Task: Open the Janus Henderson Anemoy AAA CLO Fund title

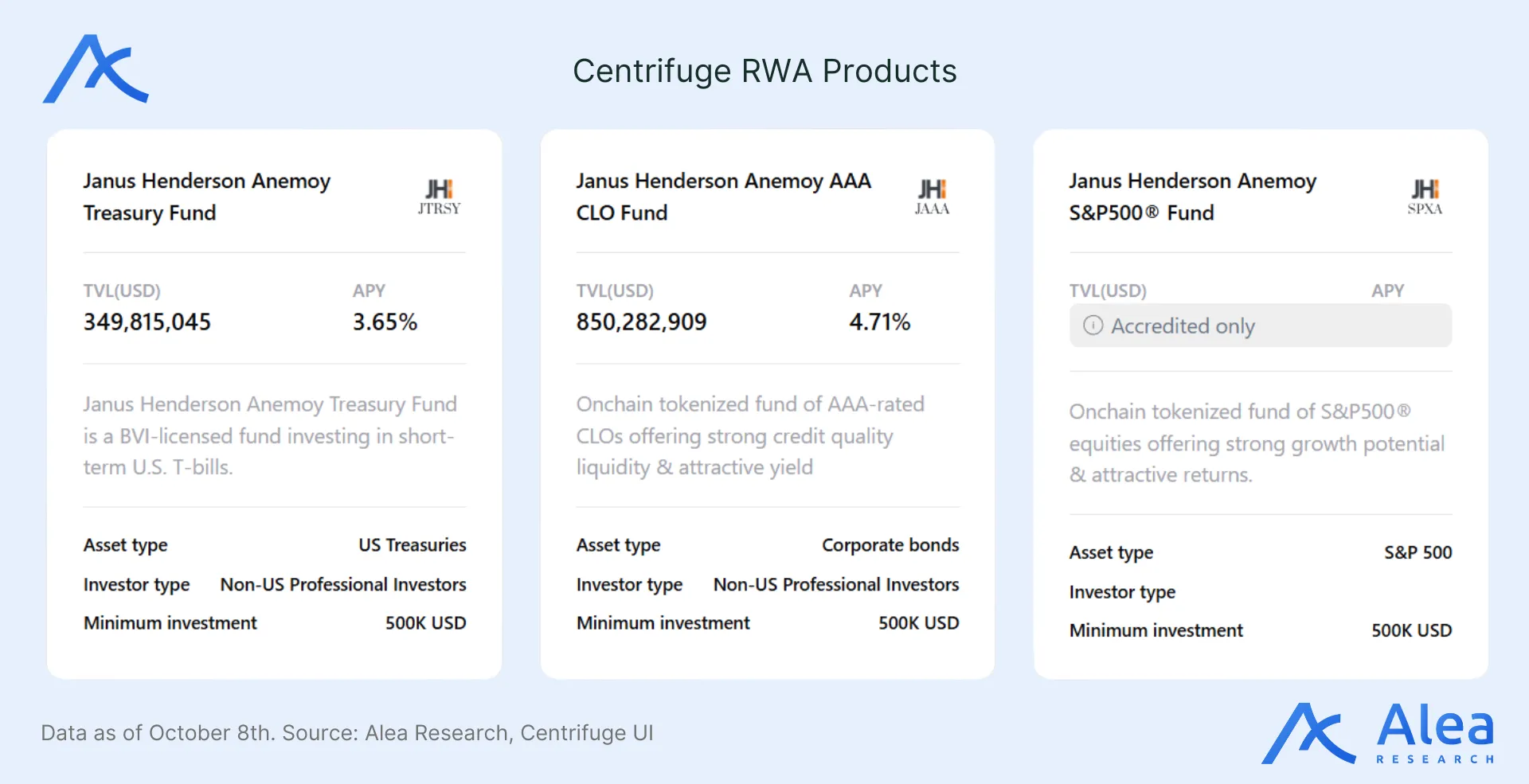Action: 723,197
